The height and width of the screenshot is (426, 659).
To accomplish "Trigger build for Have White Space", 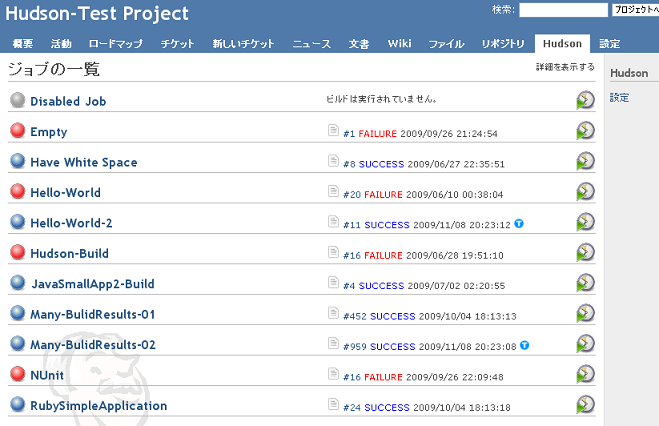I will [585, 161].
